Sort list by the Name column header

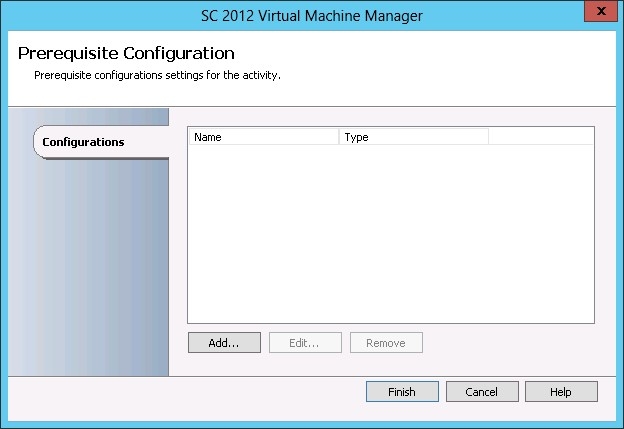(263, 137)
